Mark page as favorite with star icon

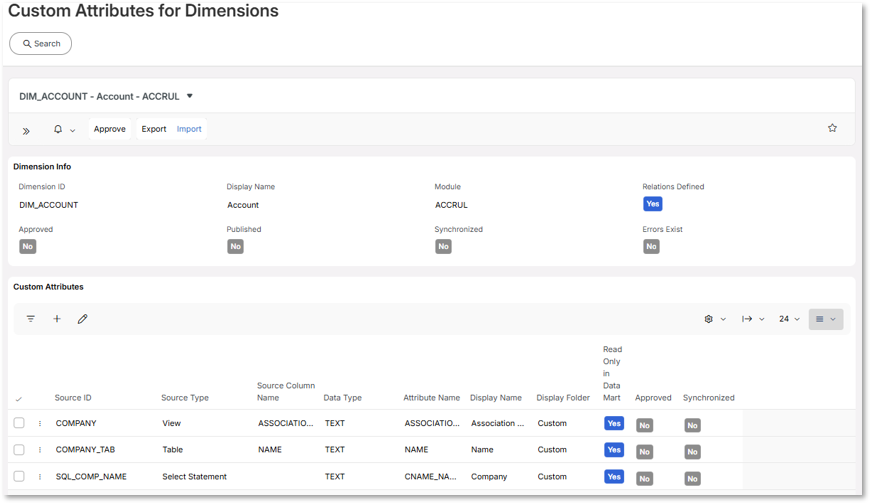point(832,128)
